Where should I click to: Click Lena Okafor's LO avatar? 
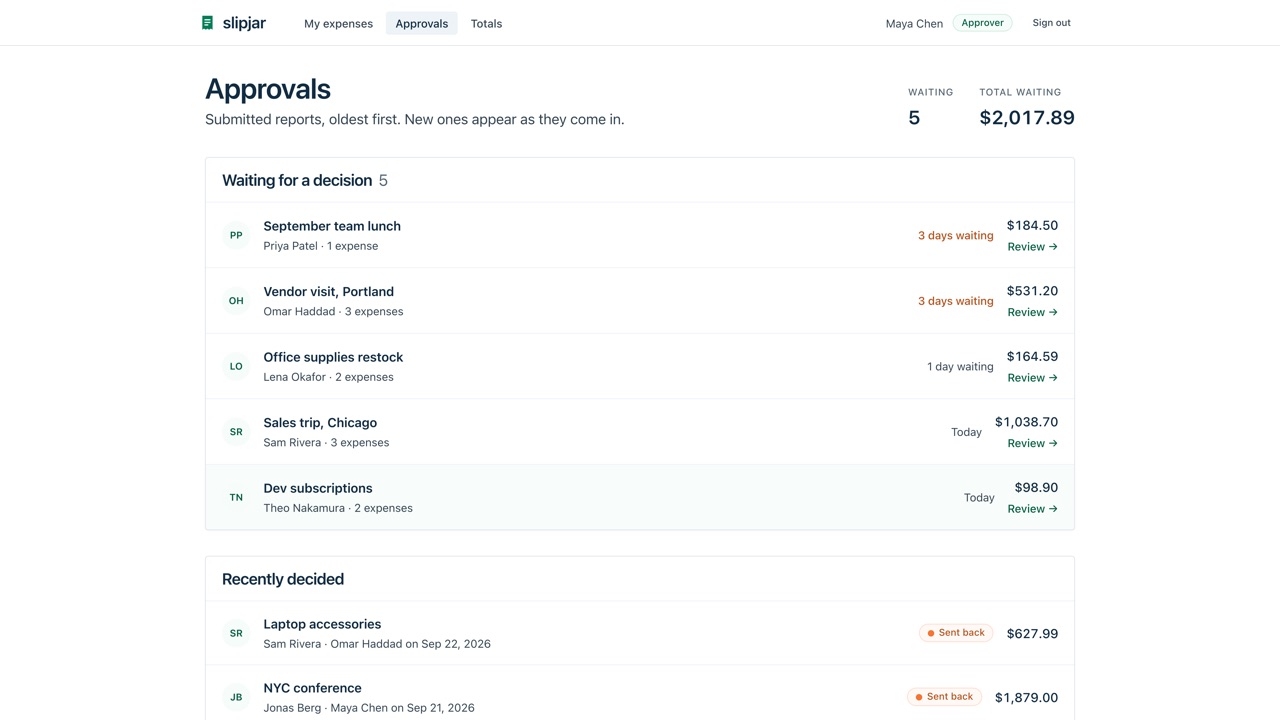(x=236, y=366)
